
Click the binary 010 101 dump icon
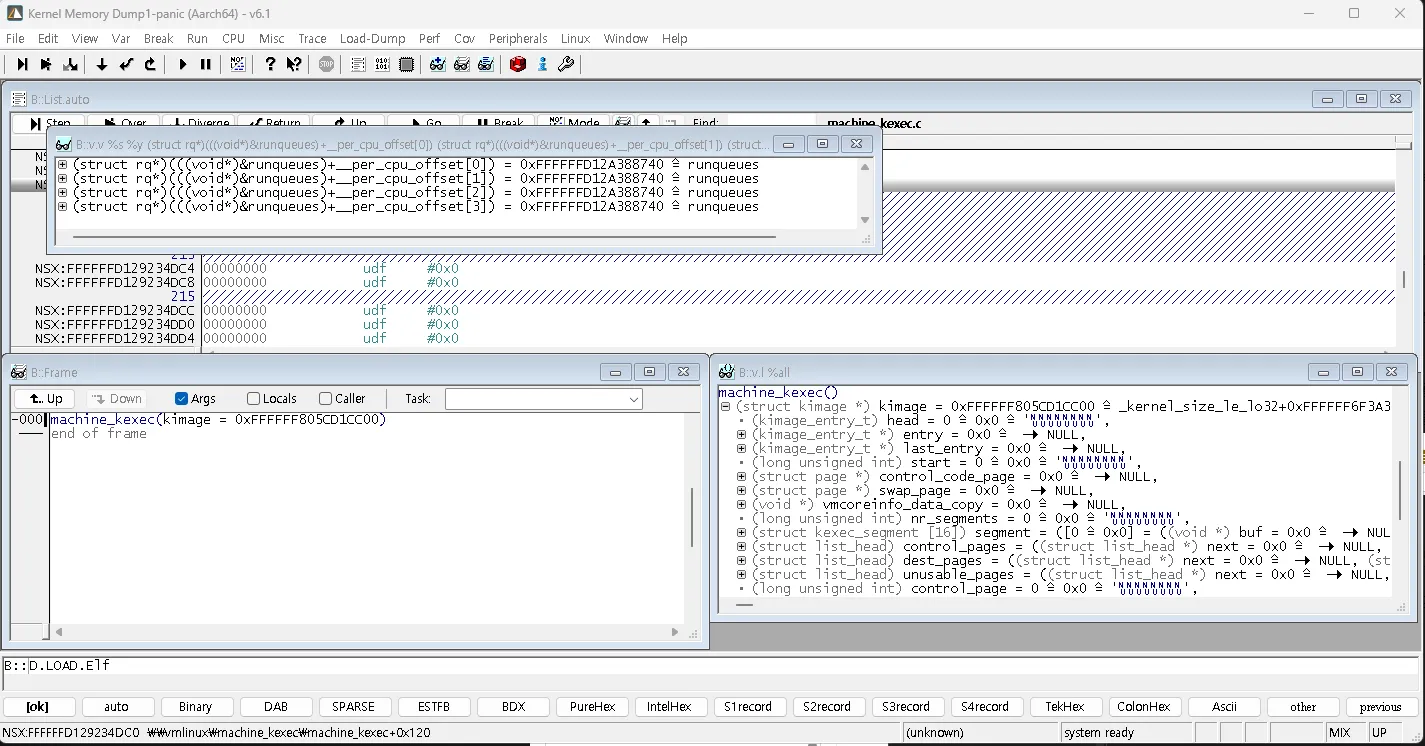point(382,65)
